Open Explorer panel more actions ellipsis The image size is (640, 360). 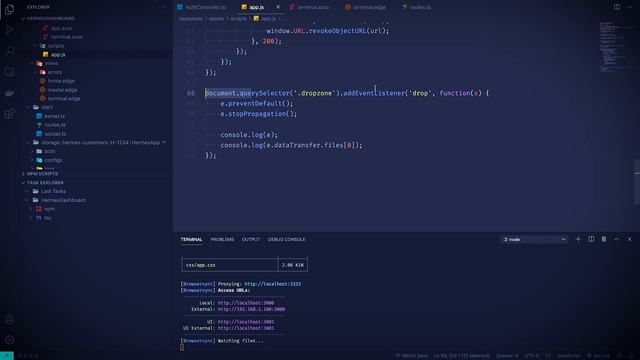tap(162, 7)
